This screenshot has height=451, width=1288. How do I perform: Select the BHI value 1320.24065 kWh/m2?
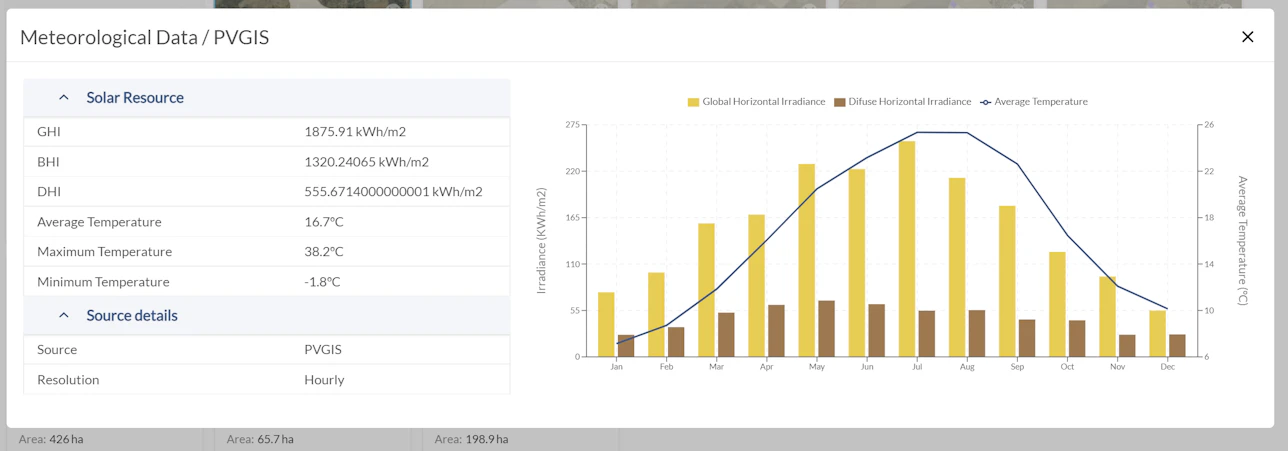366,162
